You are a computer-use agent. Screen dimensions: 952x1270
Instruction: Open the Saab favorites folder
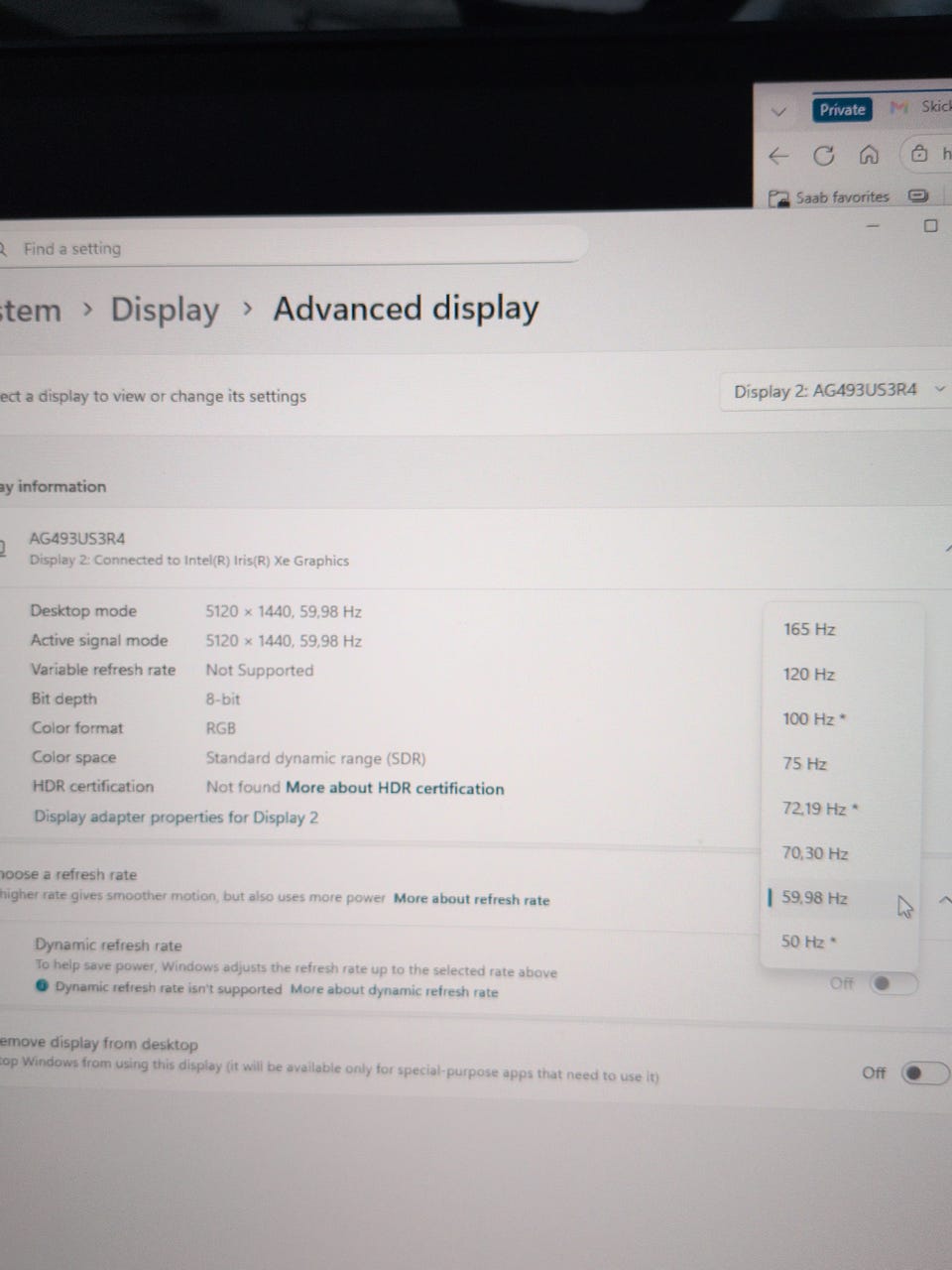[x=830, y=197]
